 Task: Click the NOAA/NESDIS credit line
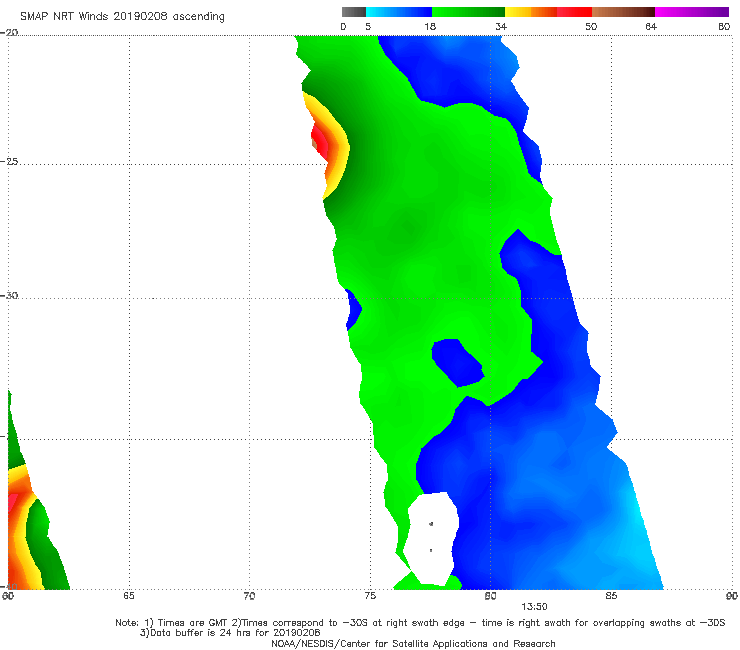point(413,643)
